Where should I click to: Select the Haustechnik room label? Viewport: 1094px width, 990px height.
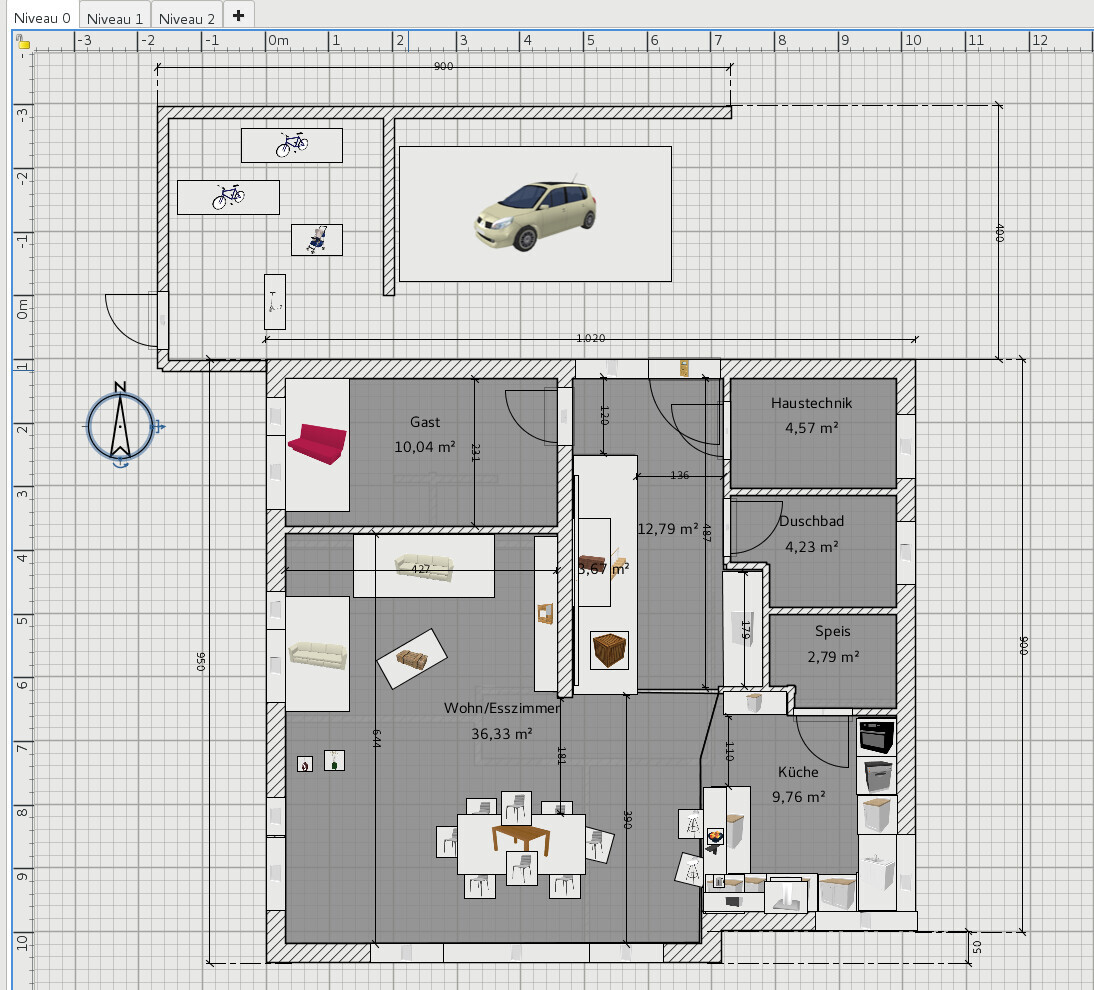click(811, 404)
